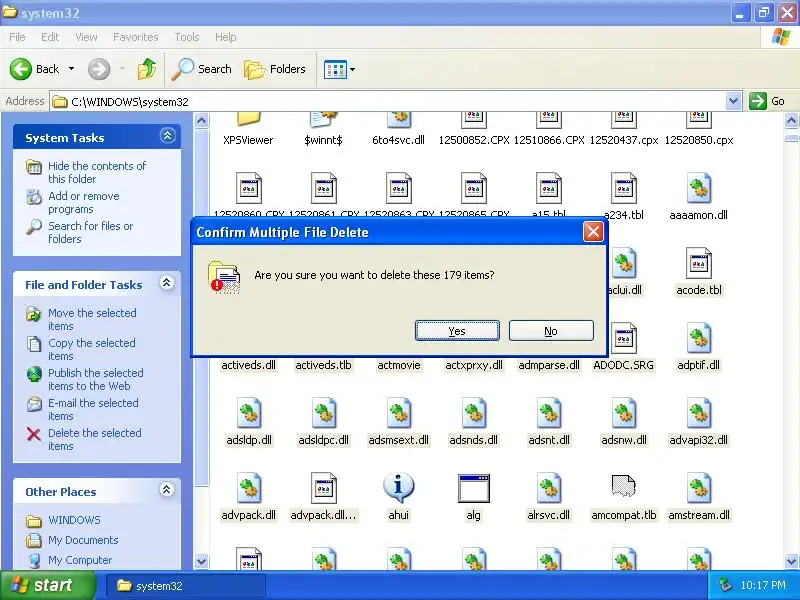Collapse the Other Places panel

pos(166,490)
